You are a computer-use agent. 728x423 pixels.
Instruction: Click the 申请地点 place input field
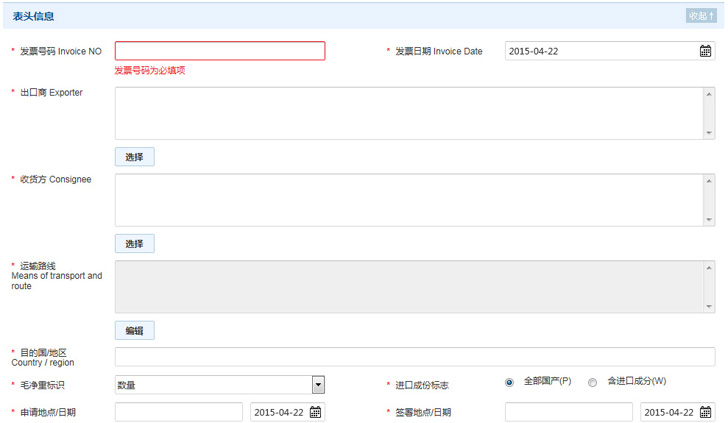[x=179, y=412]
